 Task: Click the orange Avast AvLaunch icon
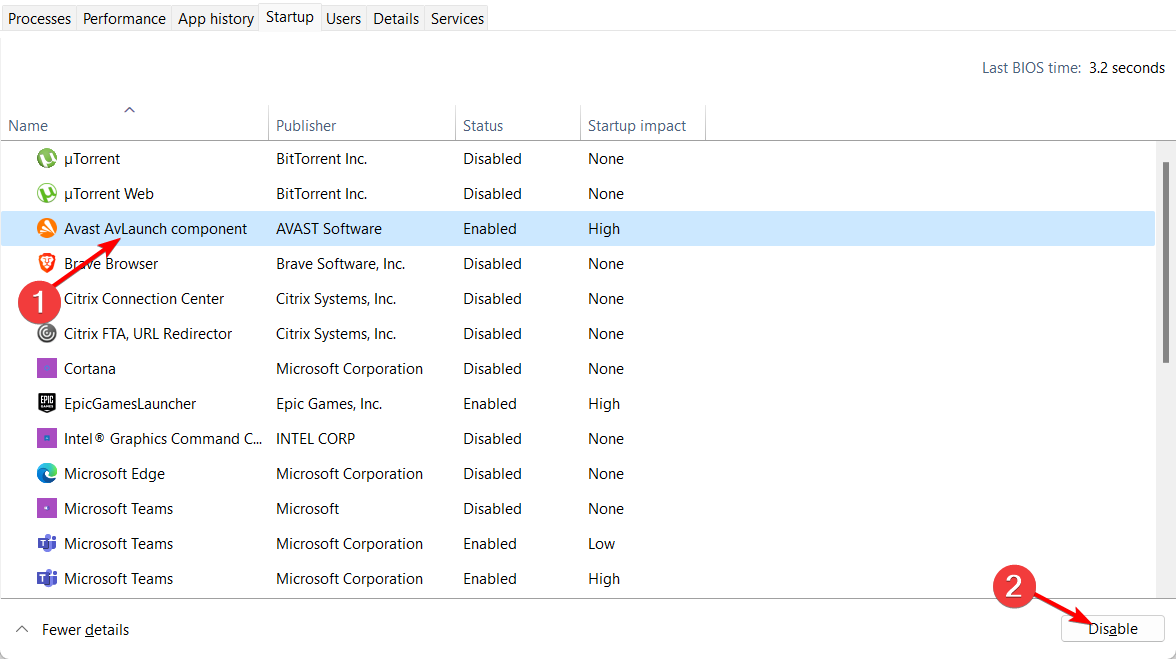[46, 229]
